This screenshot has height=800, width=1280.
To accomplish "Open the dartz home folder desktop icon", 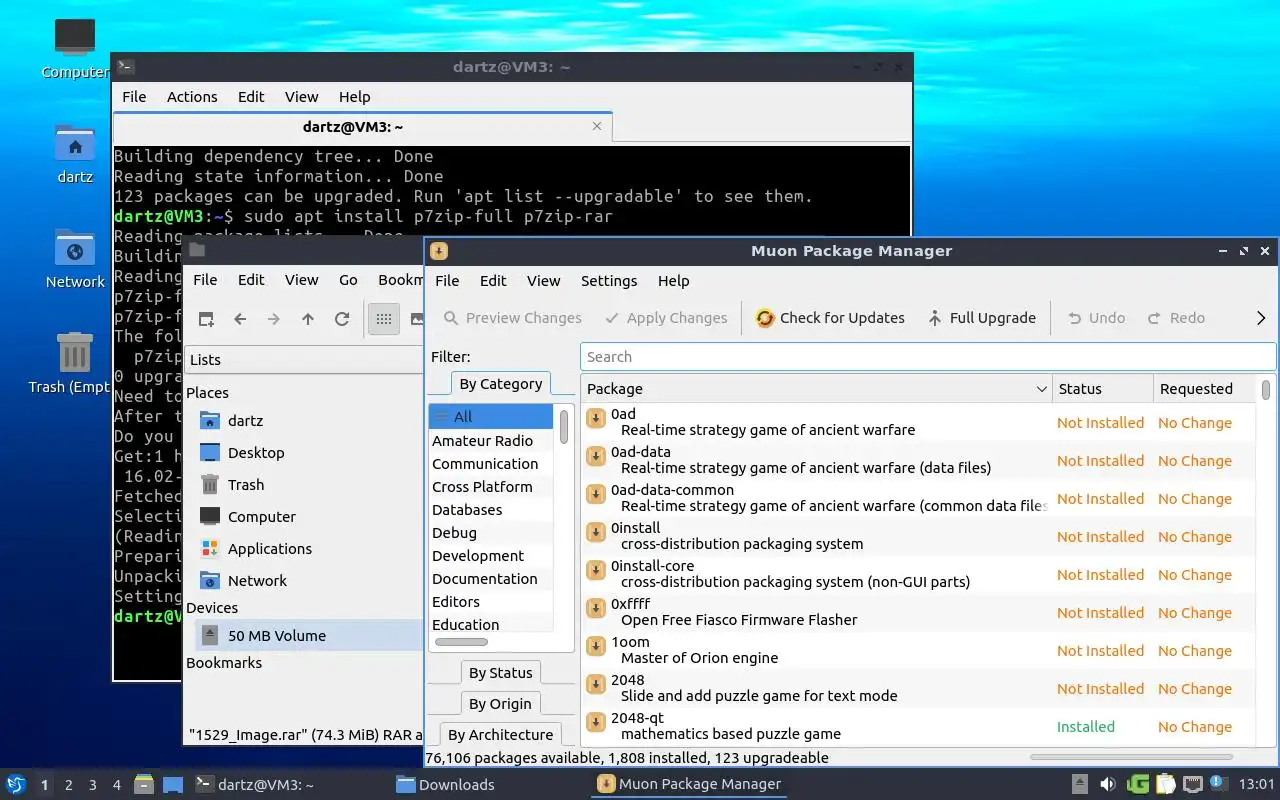I will coord(75,155).
